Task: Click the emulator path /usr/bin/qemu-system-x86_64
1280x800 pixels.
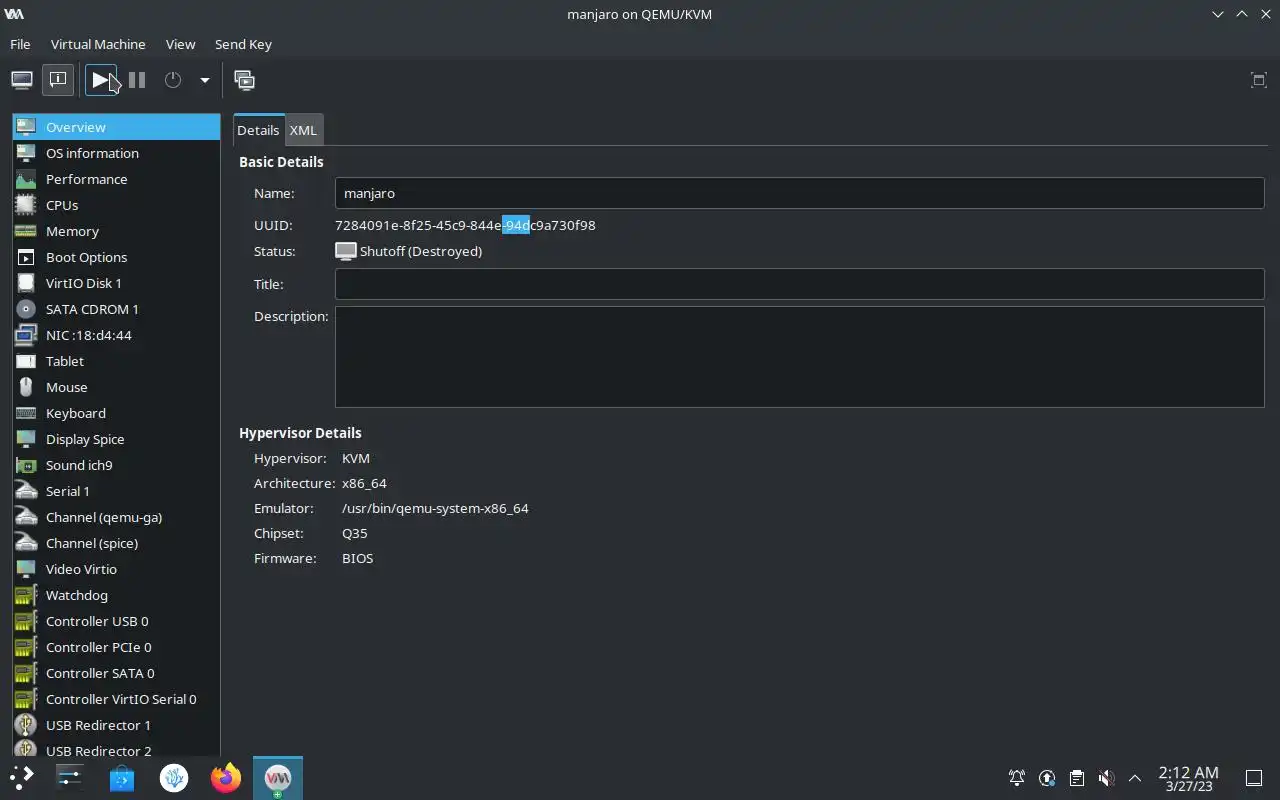Action: click(435, 508)
